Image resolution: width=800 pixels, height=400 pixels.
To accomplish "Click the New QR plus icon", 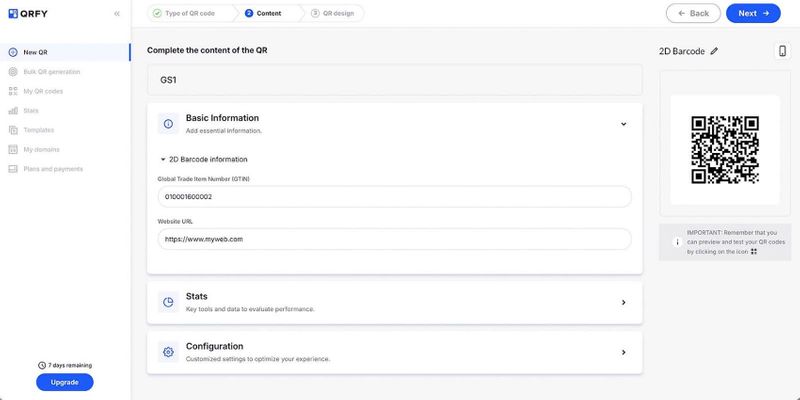I will (x=13, y=52).
